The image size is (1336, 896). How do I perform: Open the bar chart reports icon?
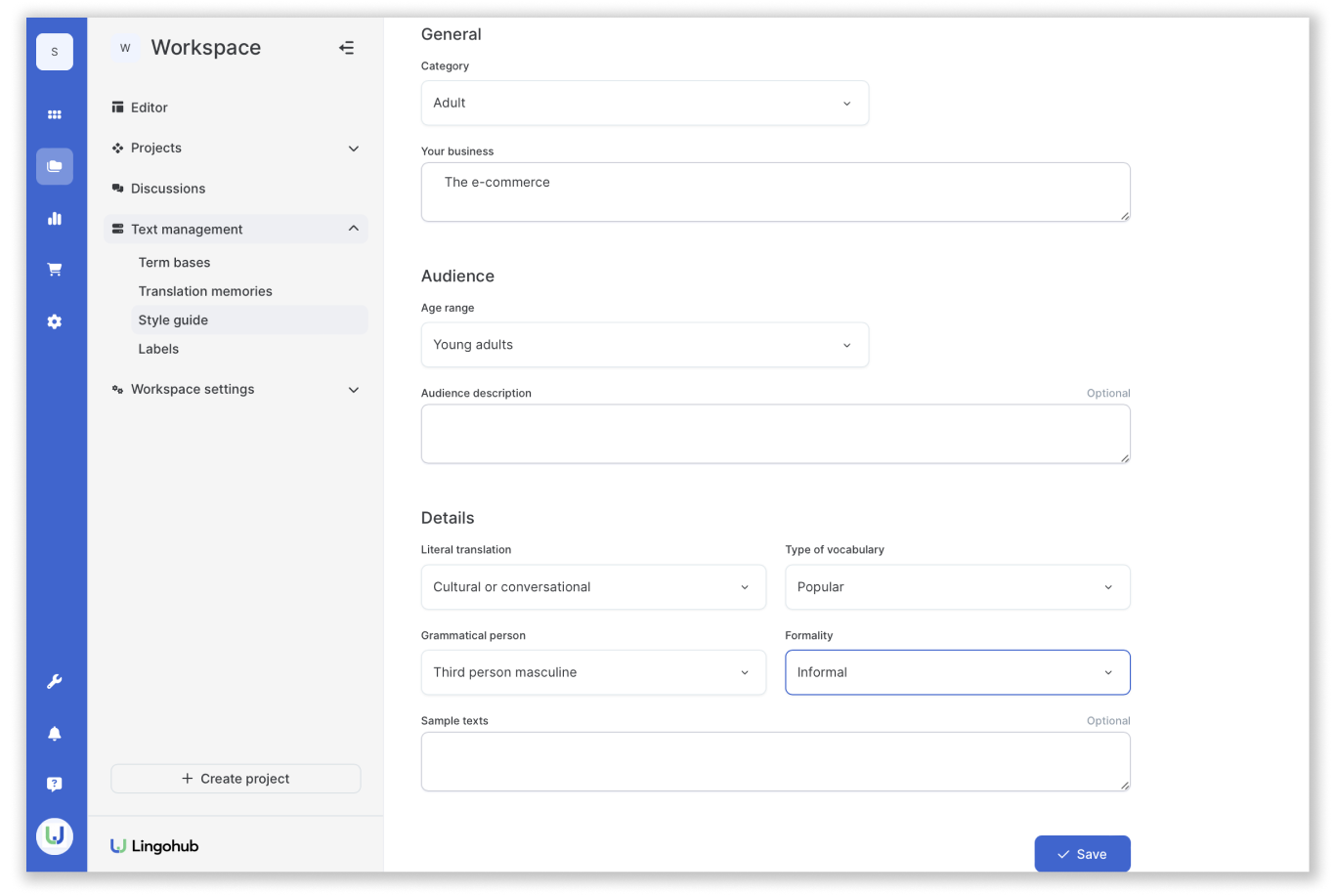click(55, 219)
